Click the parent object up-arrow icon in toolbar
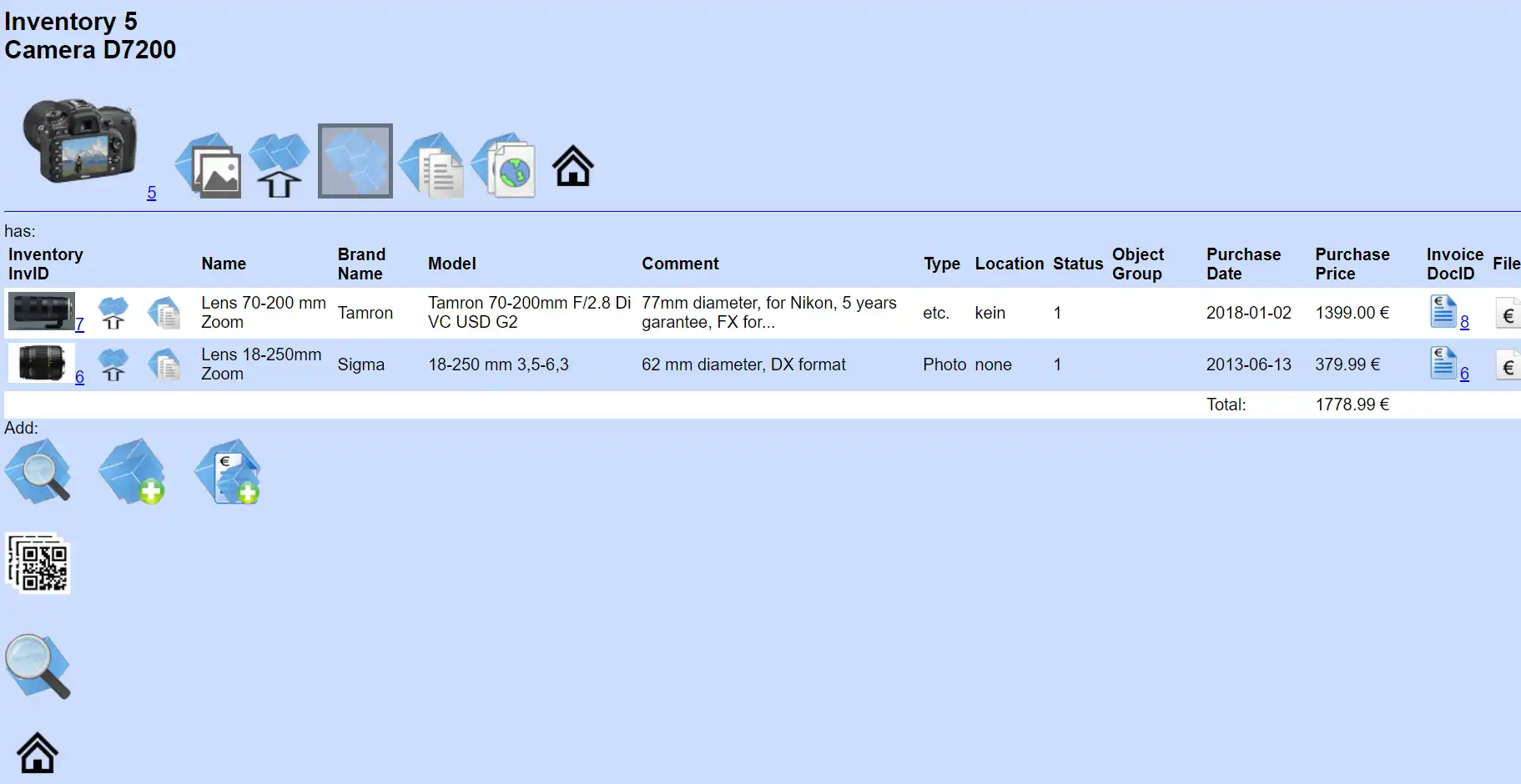Viewport: 1521px width, 784px height. (x=280, y=165)
